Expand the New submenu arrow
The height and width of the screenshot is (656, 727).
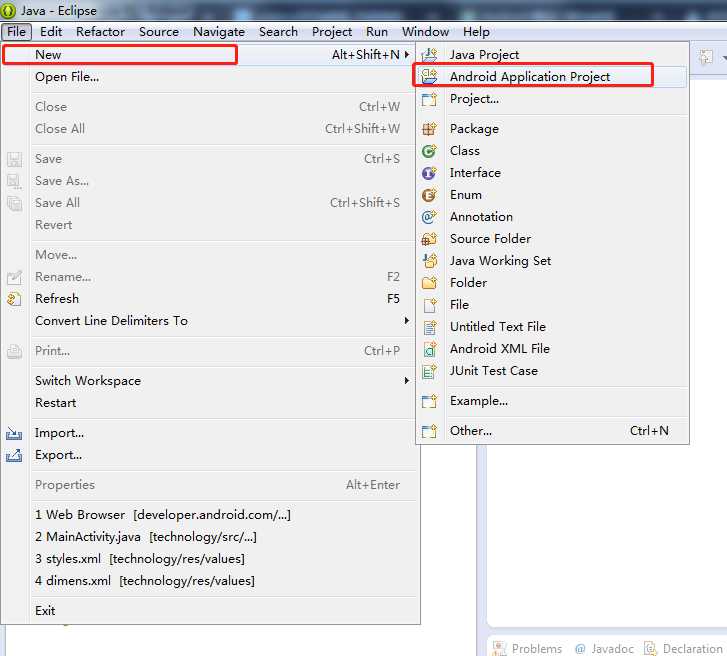click(x=407, y=54)
